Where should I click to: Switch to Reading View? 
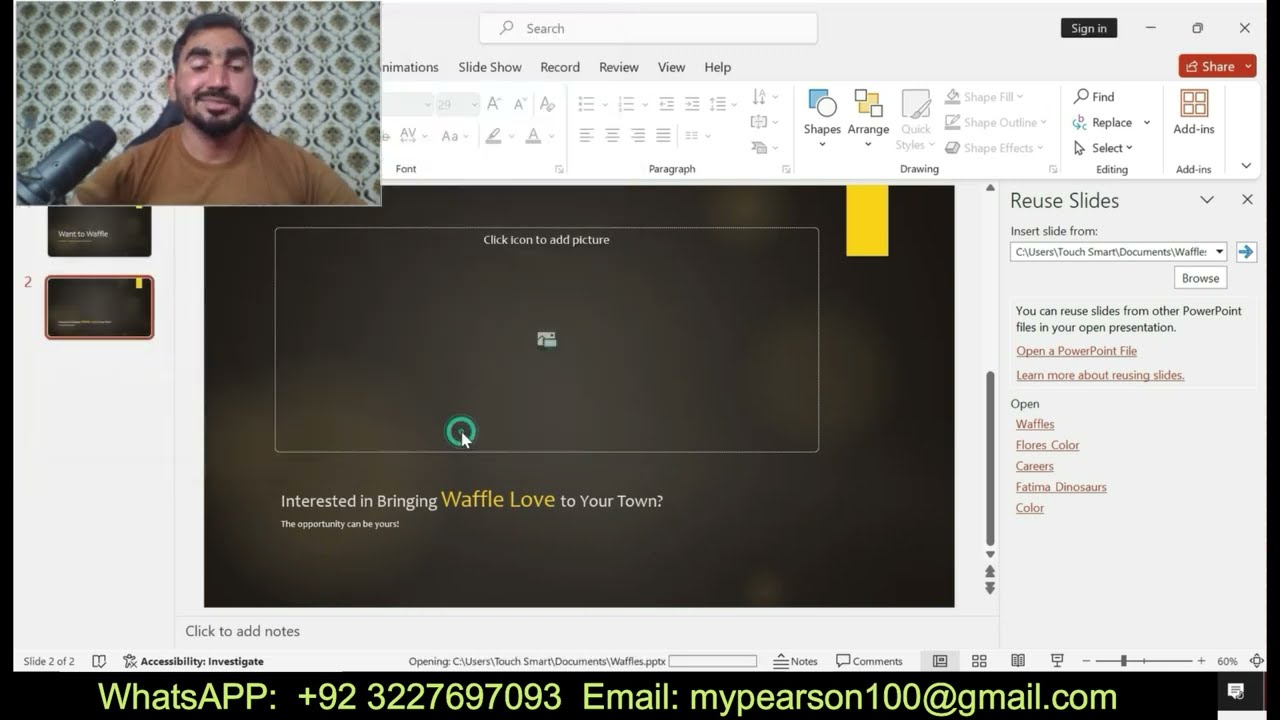click(1018, 661)
